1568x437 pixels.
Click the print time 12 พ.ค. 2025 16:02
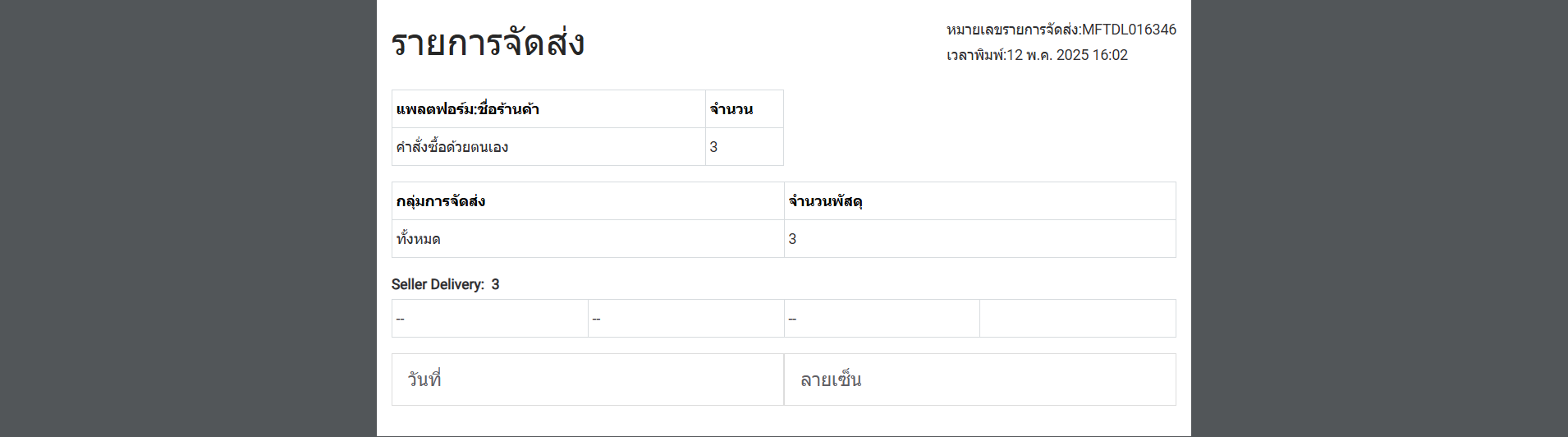pos(1067,55)
